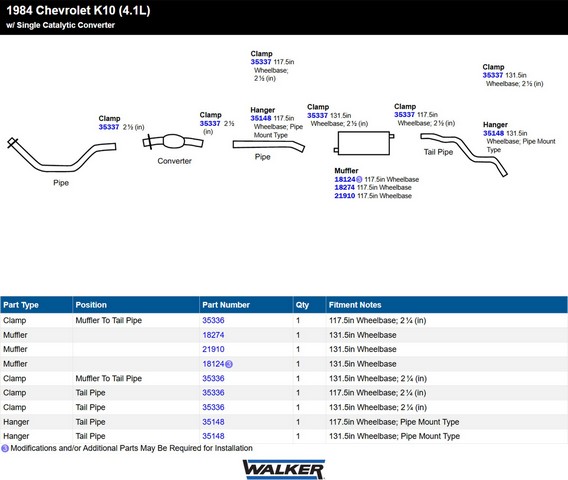The width and height of the screenshot is (568, 480).
Task: Open top-right clamp 35337 131.5in link
Action: [x=493, y=75]
